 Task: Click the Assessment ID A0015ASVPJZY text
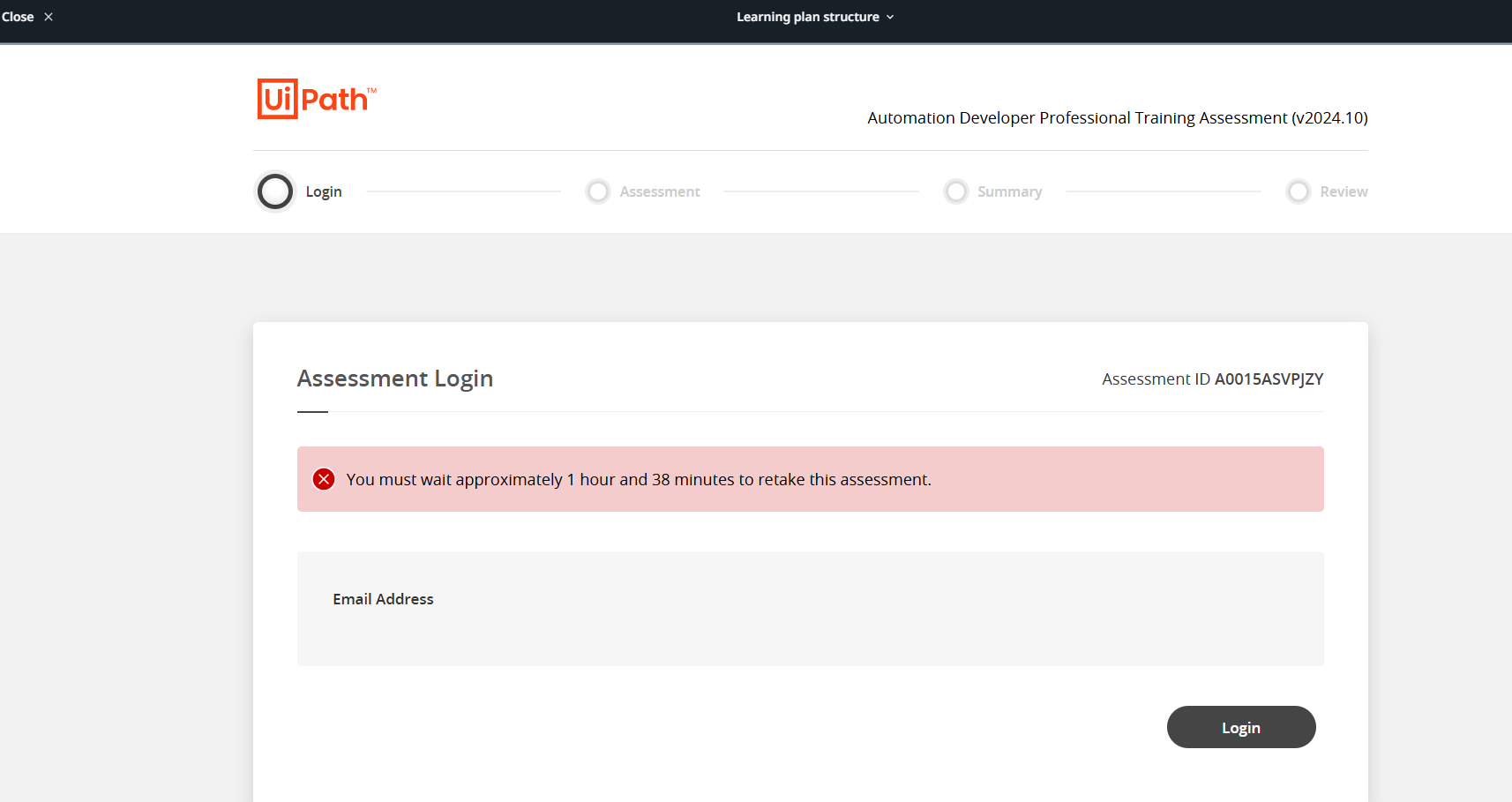[1212, 379]
